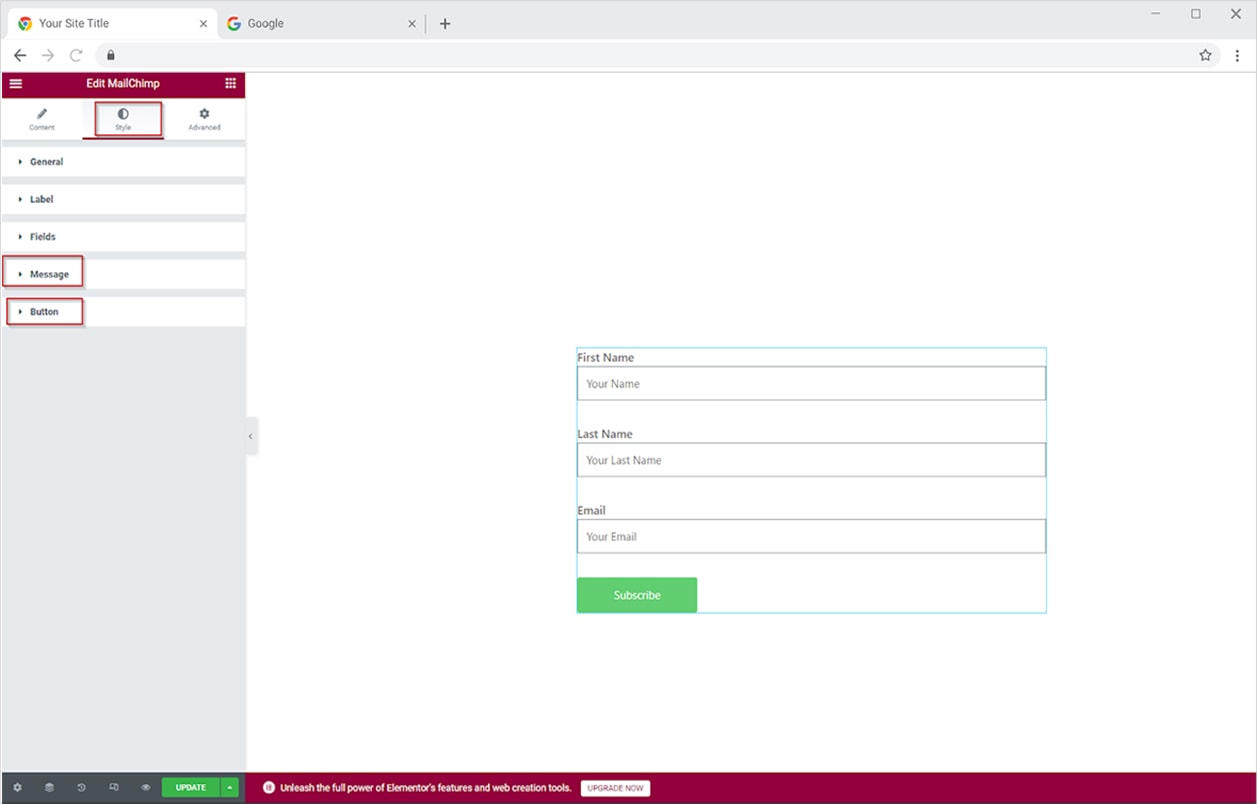Open the Elementor hamburger menu
Viewport: 1257px width, 804px height.
point(16,84)
